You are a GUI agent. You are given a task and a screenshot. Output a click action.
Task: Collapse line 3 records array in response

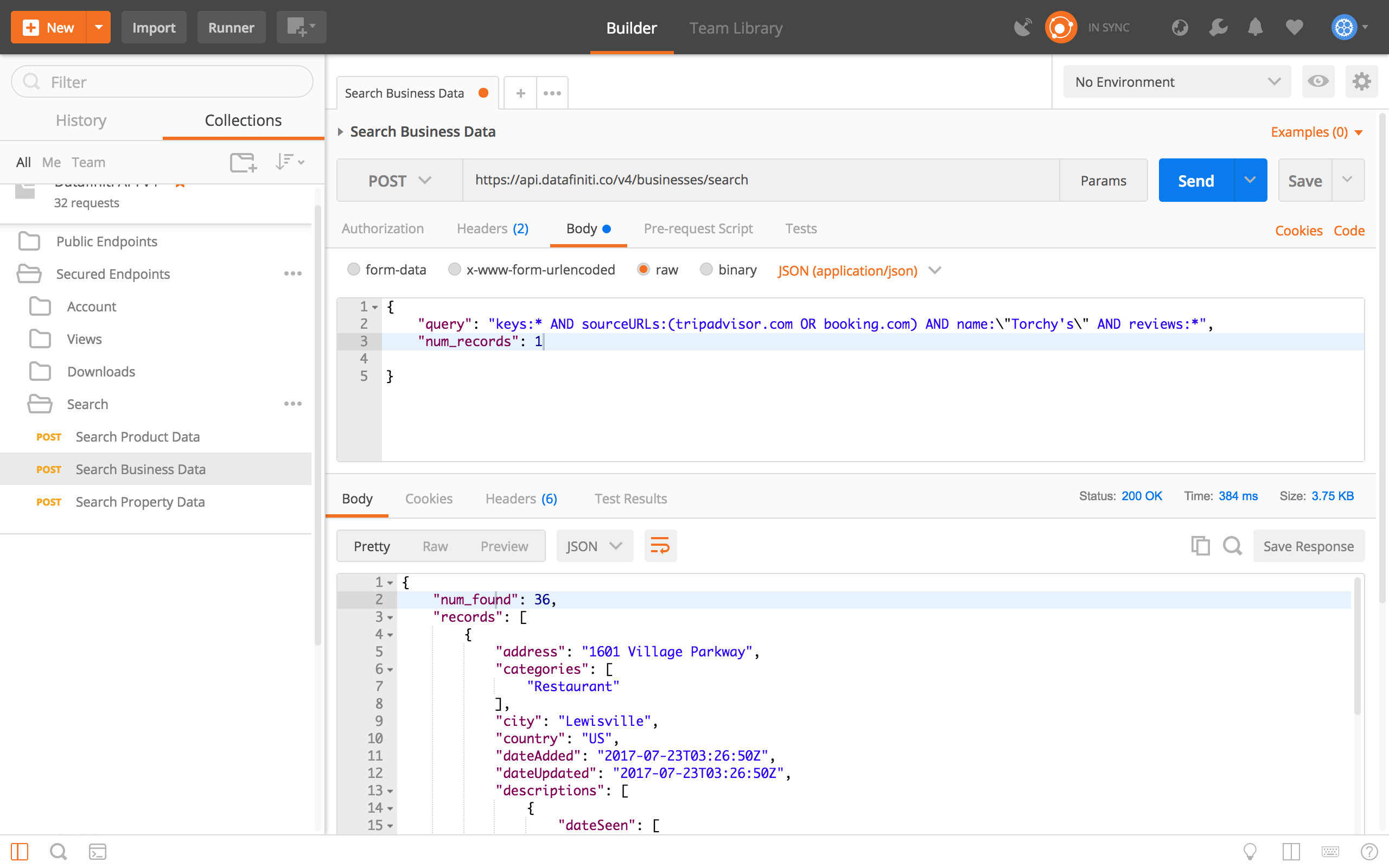pos(390,618)
